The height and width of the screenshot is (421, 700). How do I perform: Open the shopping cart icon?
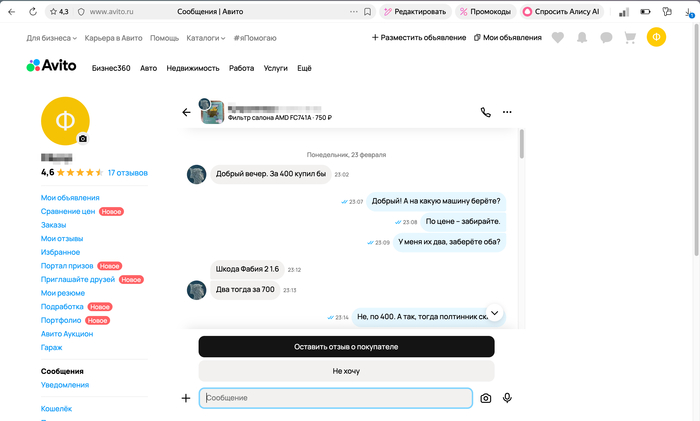(630, 37)
